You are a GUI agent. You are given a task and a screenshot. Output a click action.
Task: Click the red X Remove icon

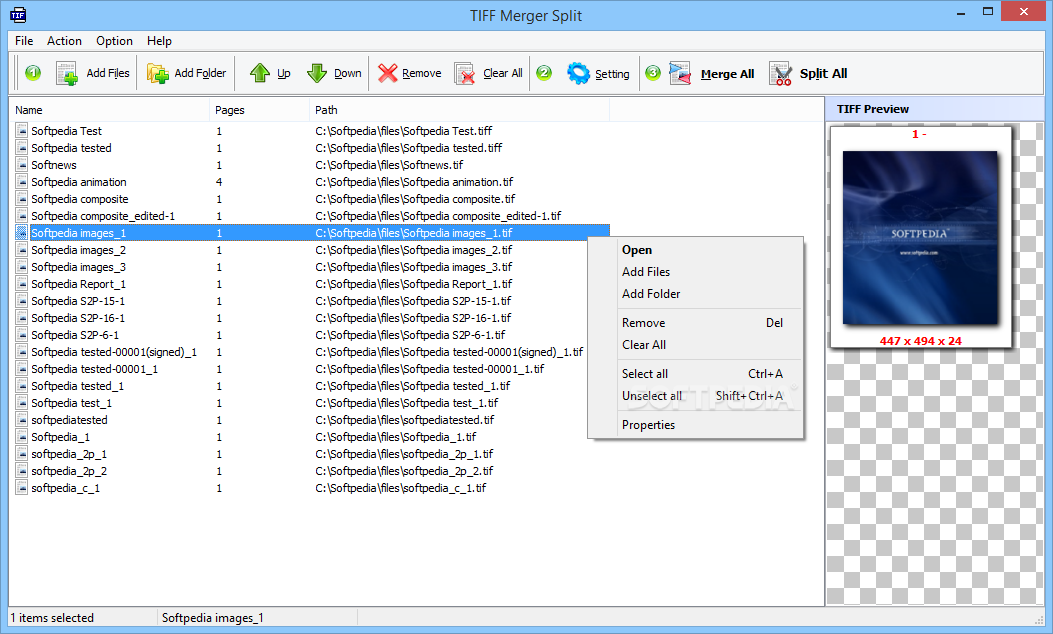pyautogui.click(x=387, y=73)
